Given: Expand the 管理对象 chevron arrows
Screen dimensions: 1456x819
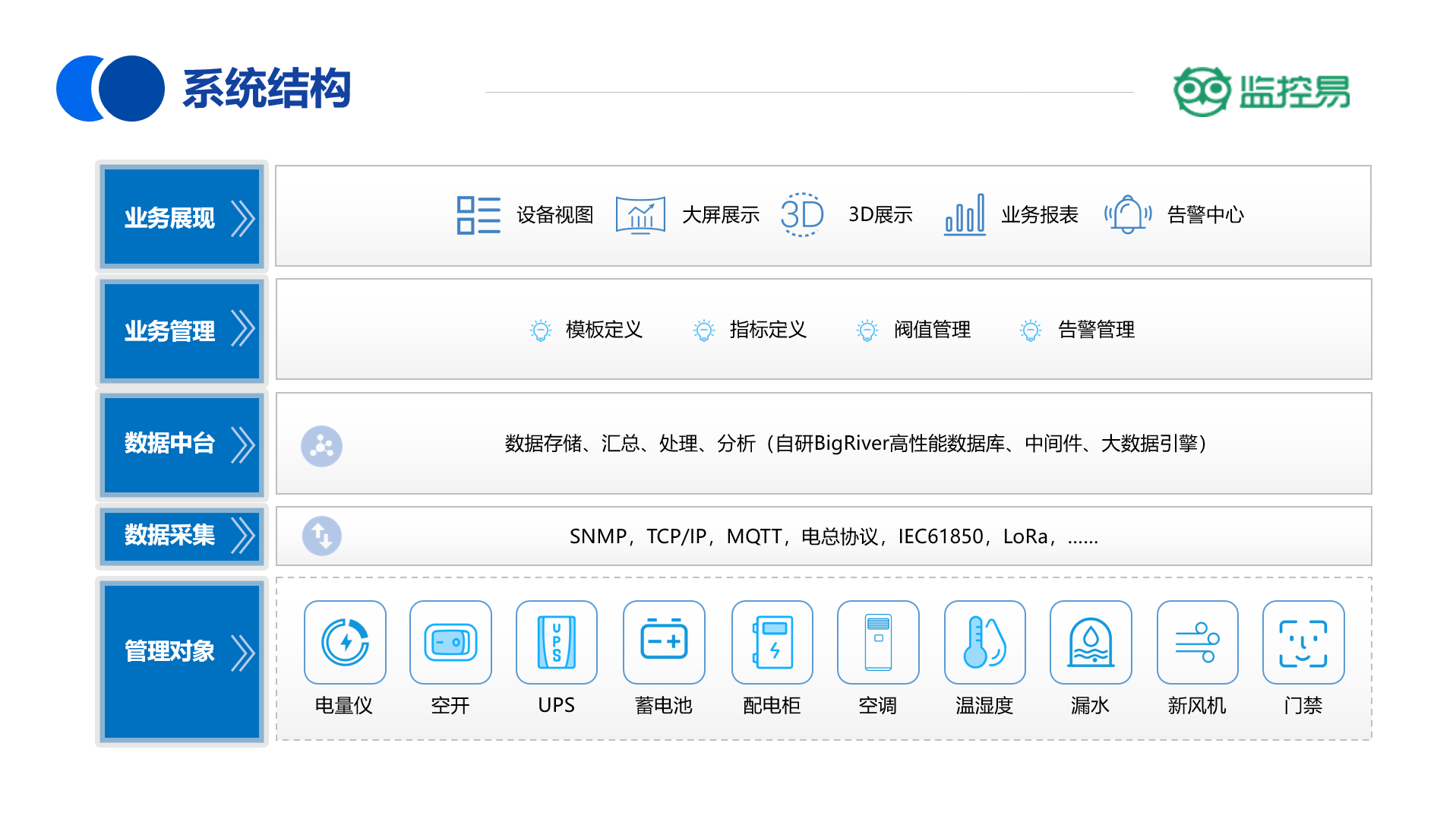Looking at the screenshot, I should point(243,653).
